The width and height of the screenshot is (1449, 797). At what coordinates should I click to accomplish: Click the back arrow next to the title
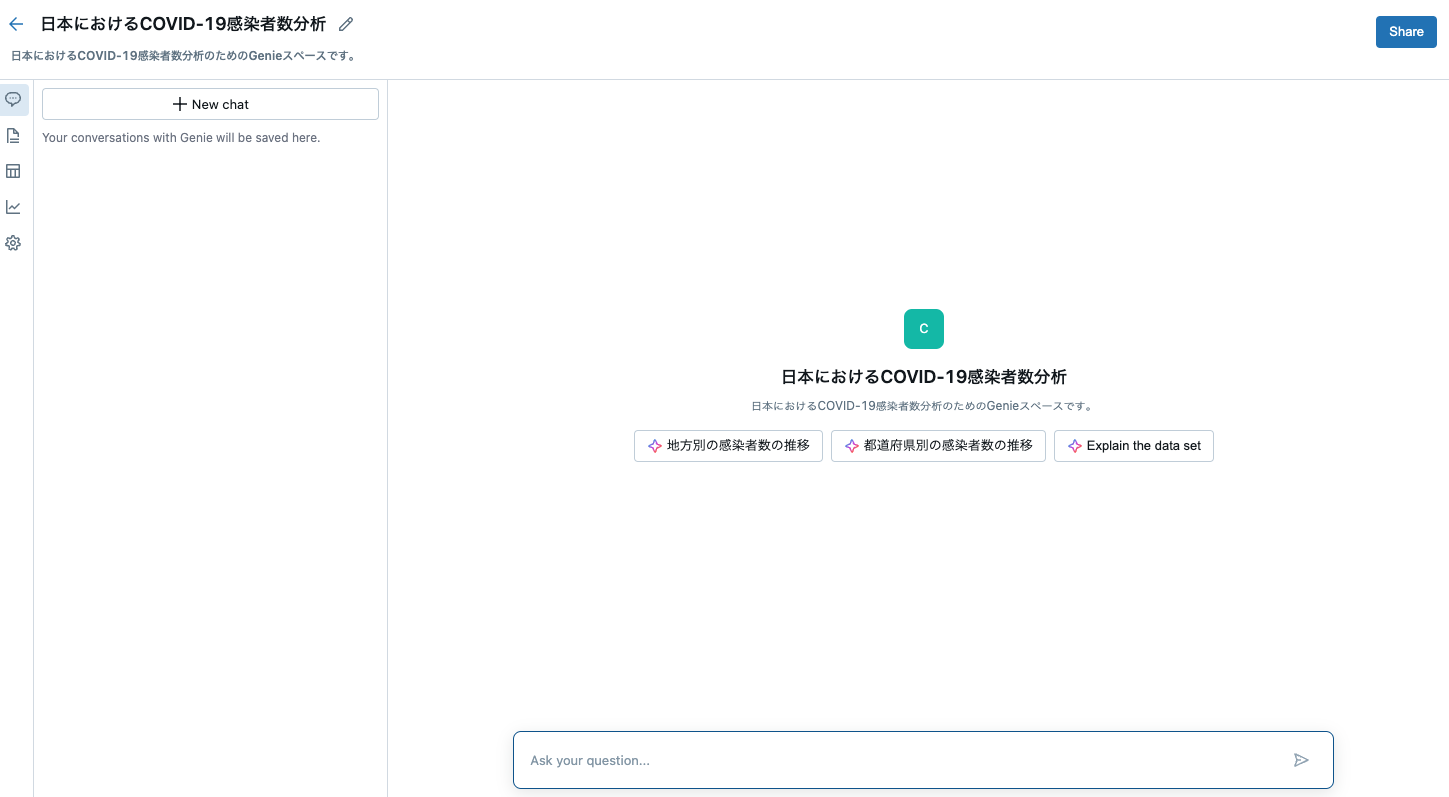coord(15,23)
